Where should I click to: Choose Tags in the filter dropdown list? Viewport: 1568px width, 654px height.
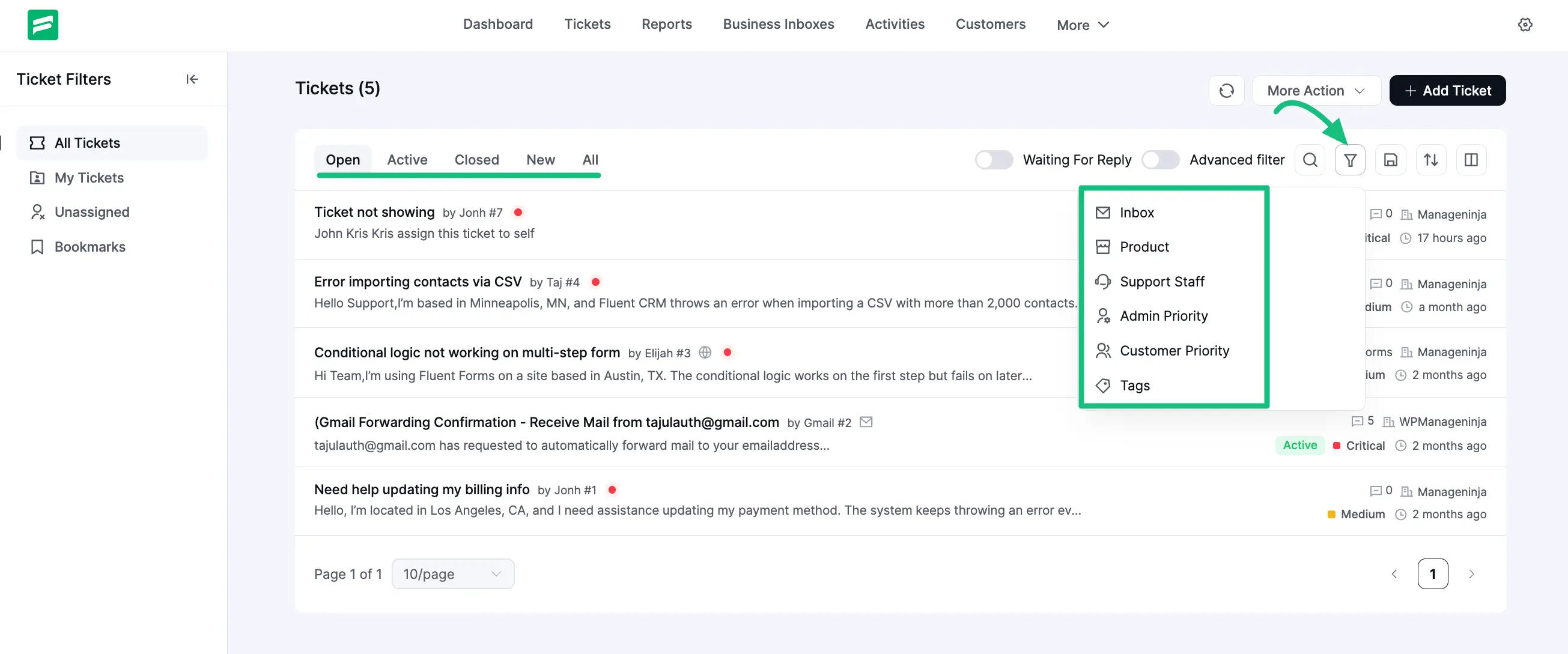tap(1135, 385)
